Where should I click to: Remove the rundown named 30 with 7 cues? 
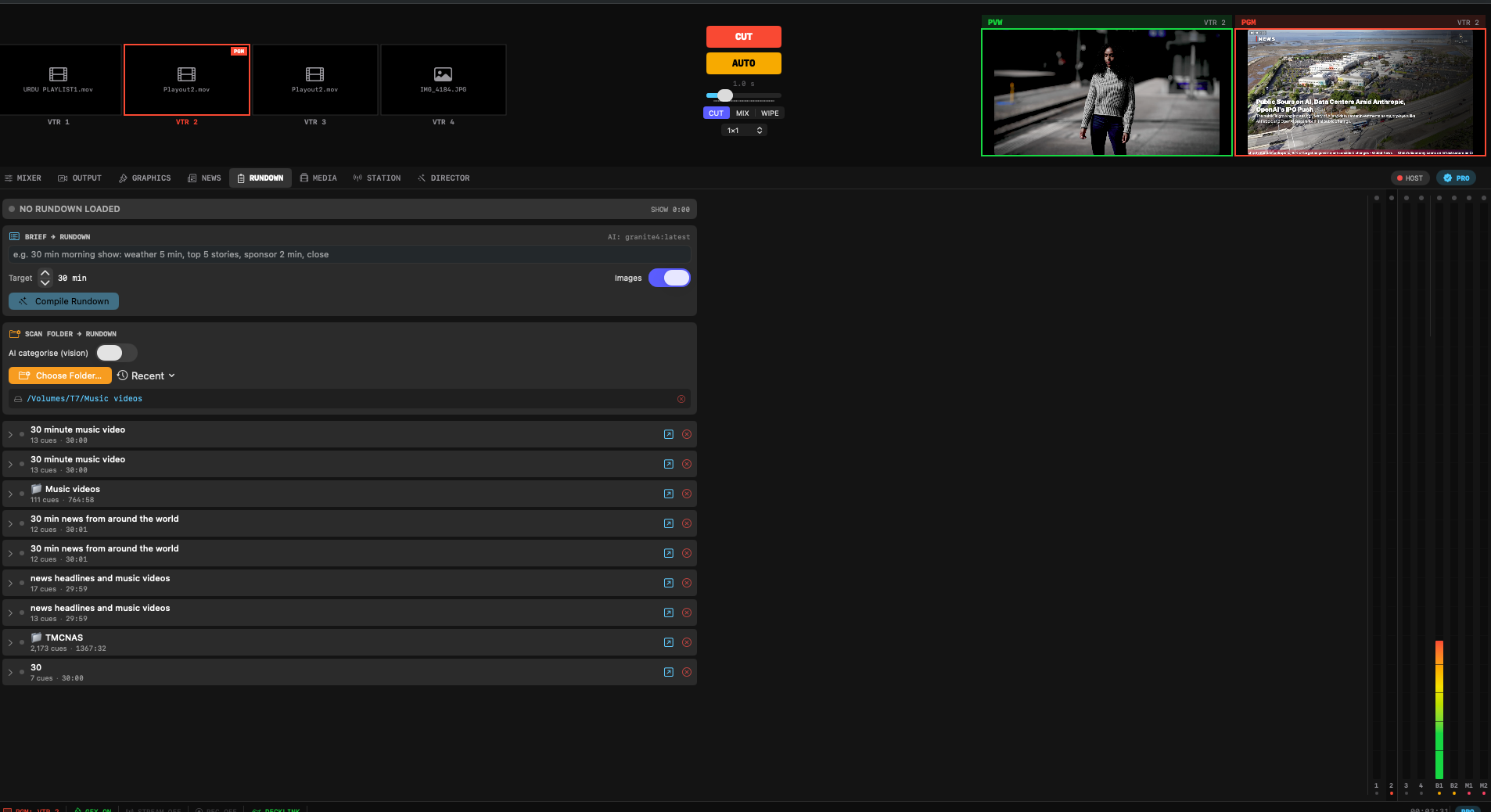pos(687,672)
